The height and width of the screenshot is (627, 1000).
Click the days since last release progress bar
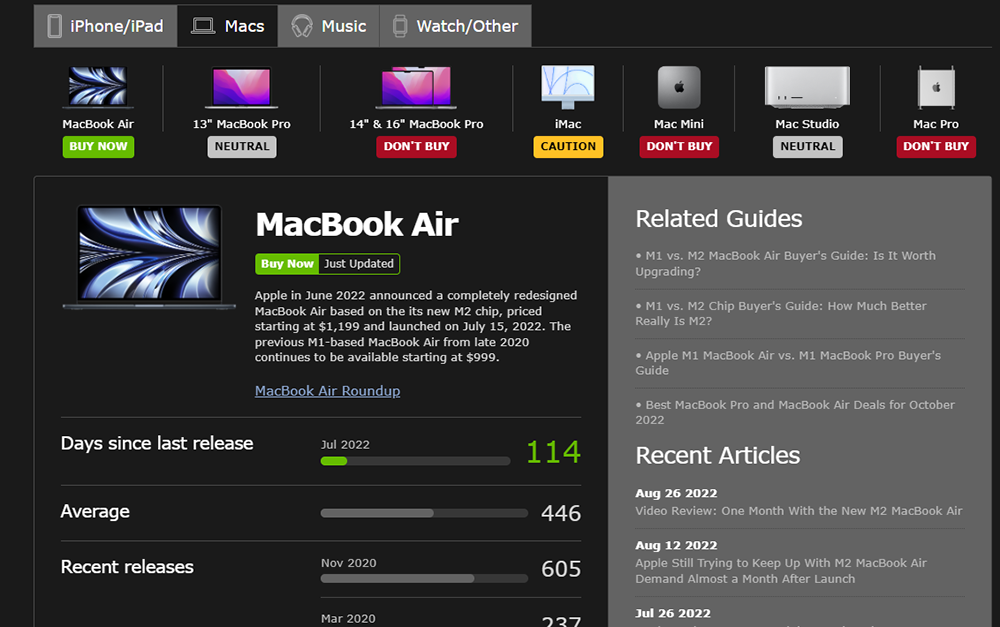tap(415, 461)
